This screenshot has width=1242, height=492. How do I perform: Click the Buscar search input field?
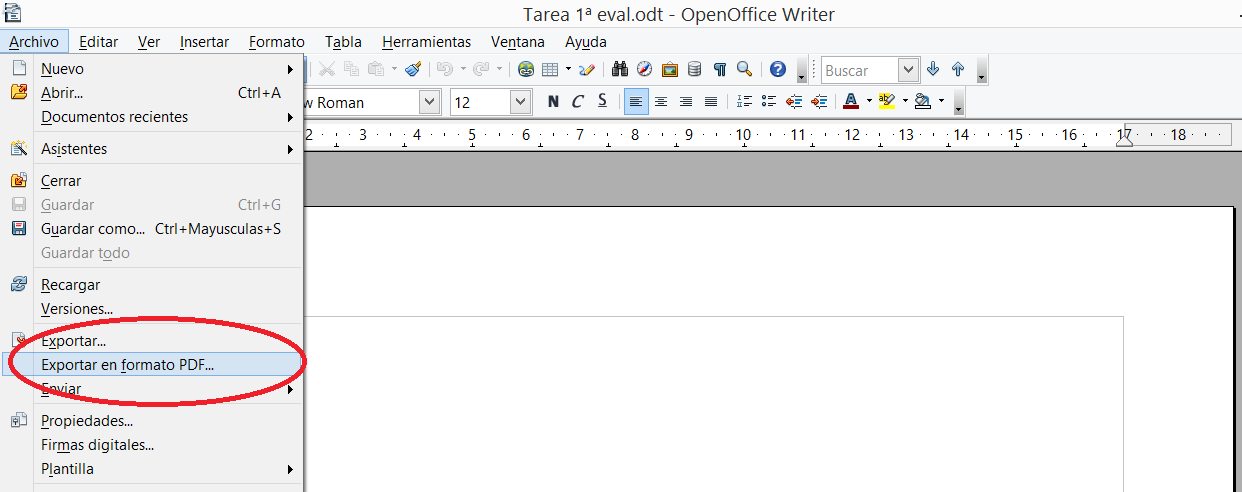click(859, 71)
